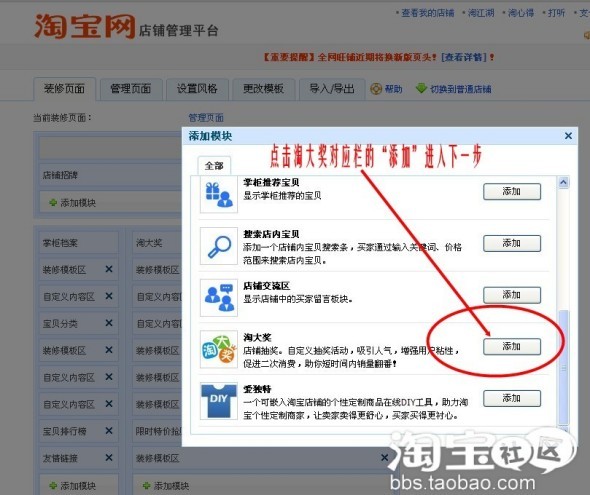590x495 pixels.
Task: Open the 帮助 link
Action: (x=393, y=89)
